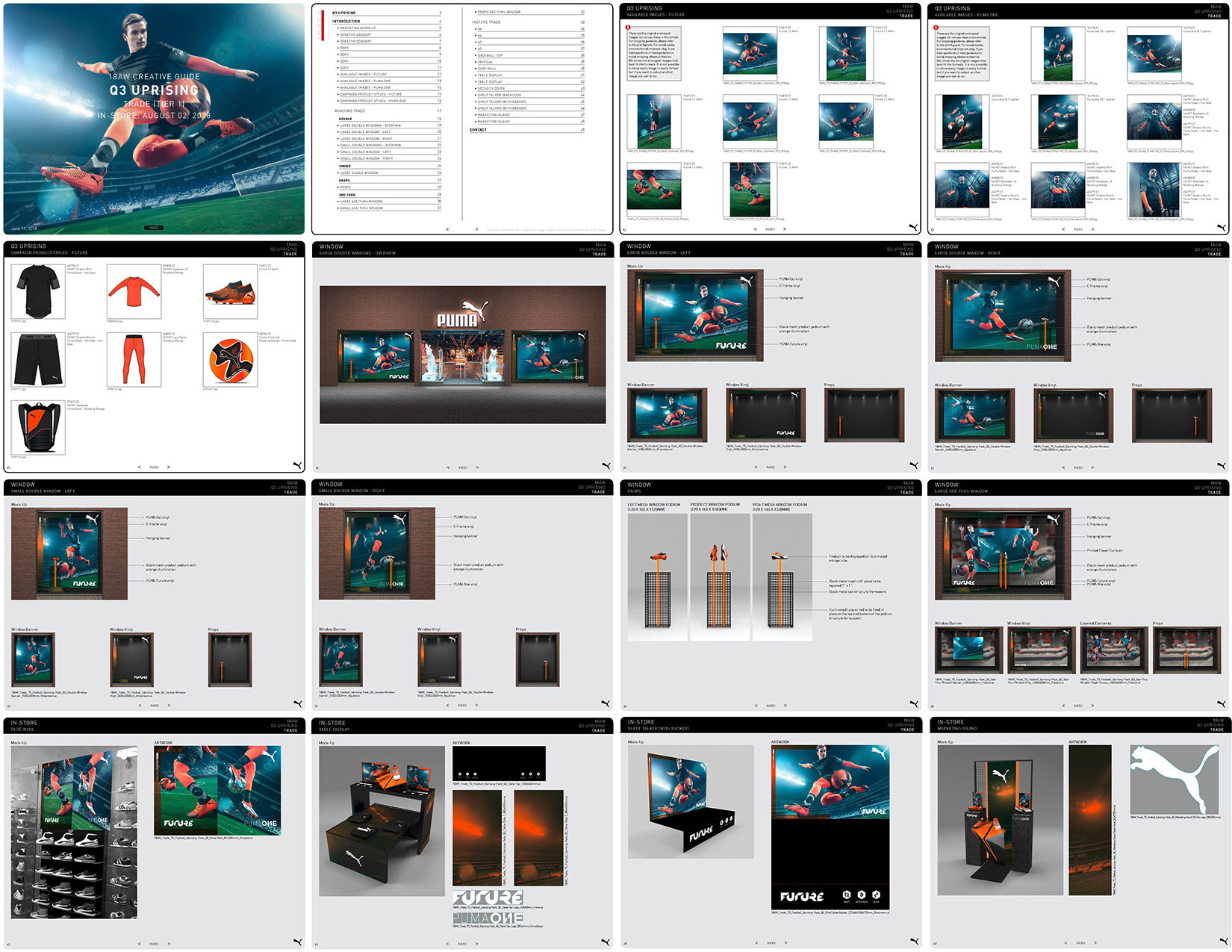
Task: Click INDEX on Large Double Windows - Overview page
Action: [x=462, y=467]
